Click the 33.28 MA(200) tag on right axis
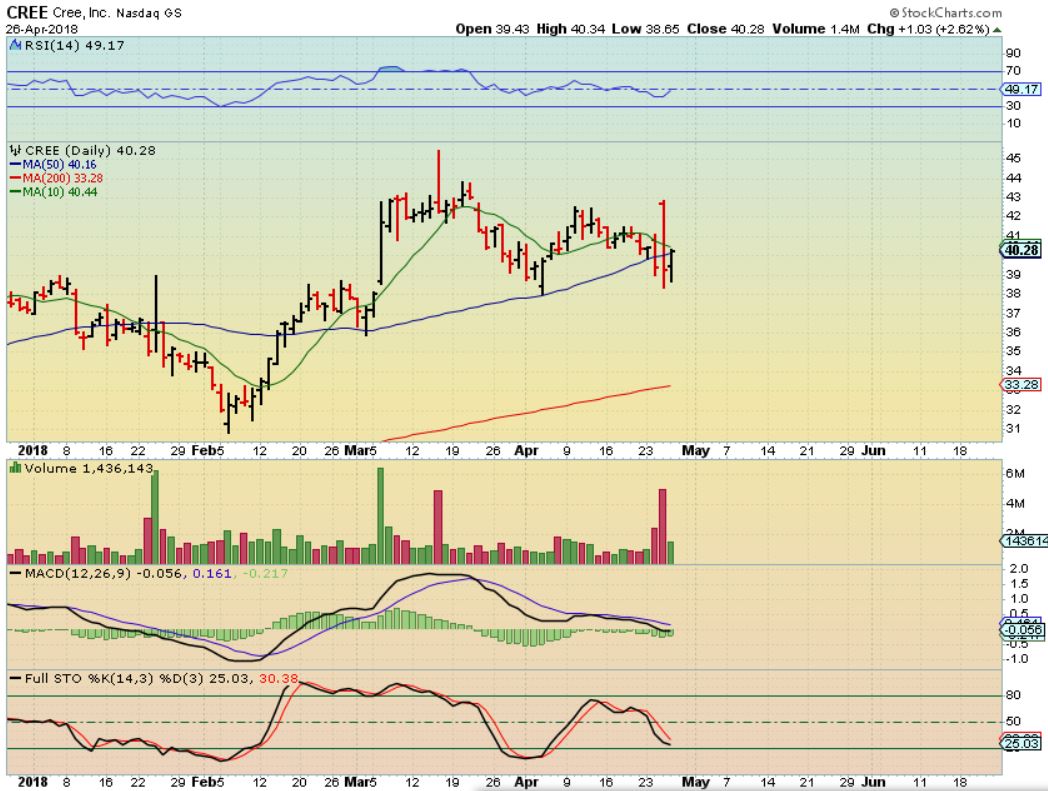 [1021, 384]
